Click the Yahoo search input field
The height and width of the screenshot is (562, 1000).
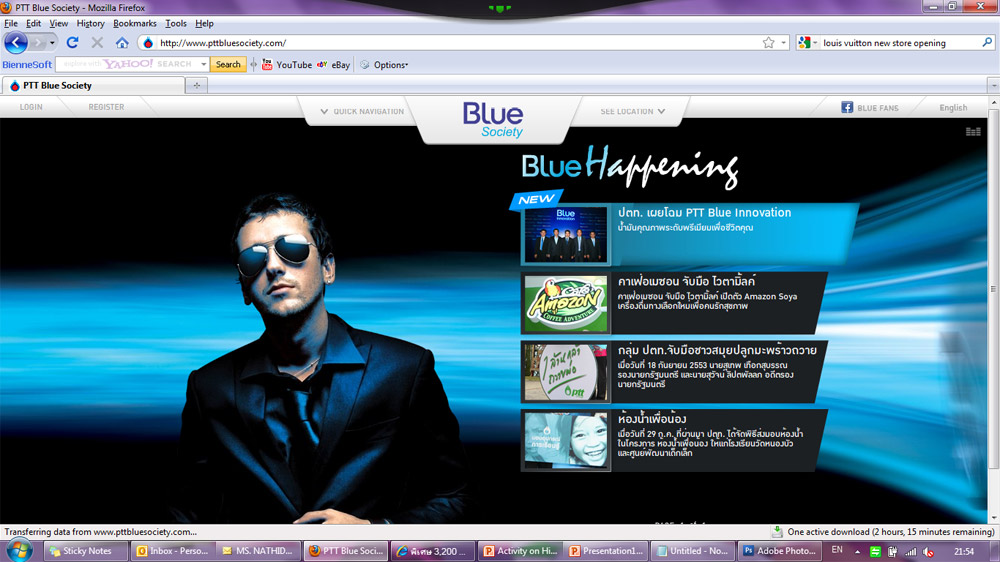tap(128, 64)
